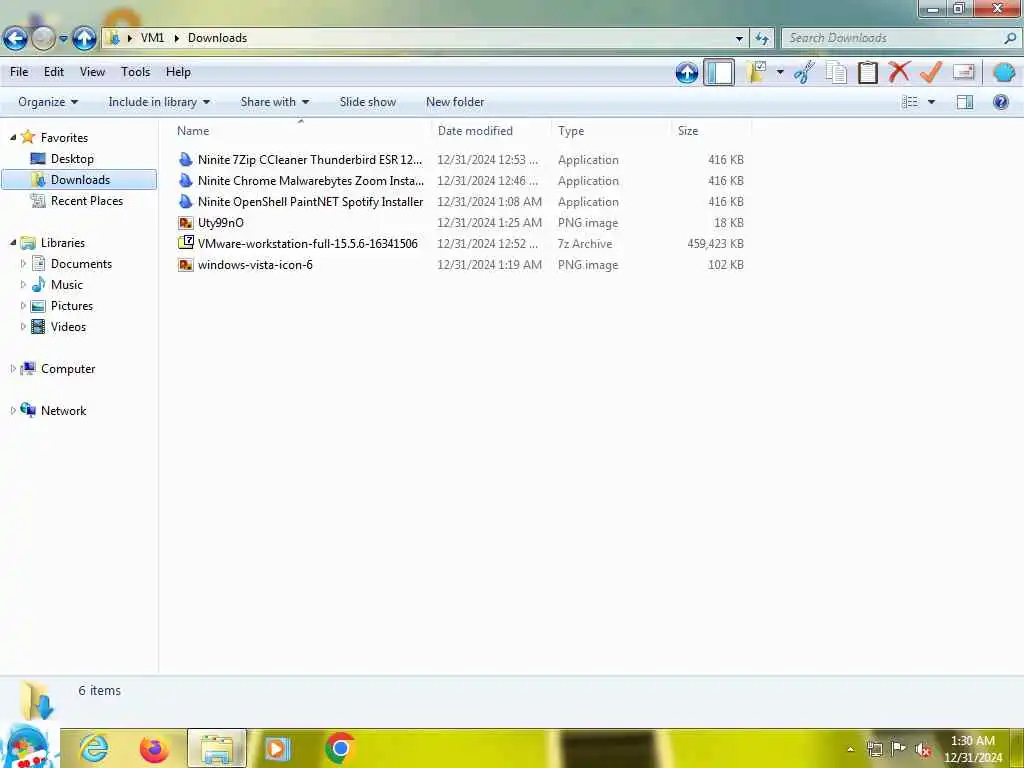Select Desktop under Favorites

(72, 159)
